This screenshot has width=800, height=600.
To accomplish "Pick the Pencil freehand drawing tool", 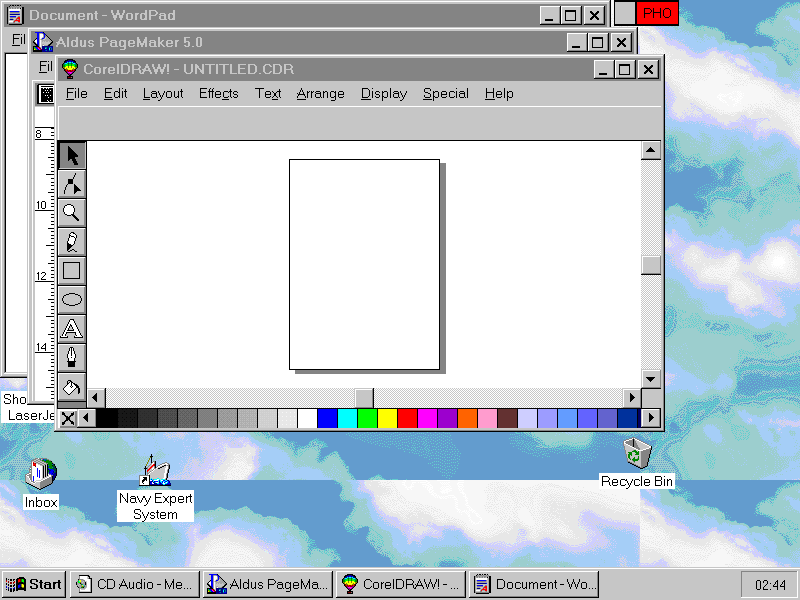I will (x=71, y=242).
